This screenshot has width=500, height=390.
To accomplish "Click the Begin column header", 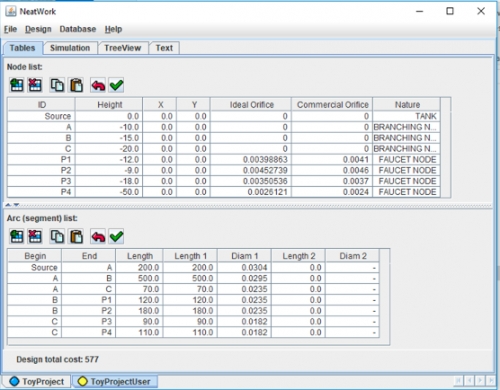I will [x=34, y=256].
